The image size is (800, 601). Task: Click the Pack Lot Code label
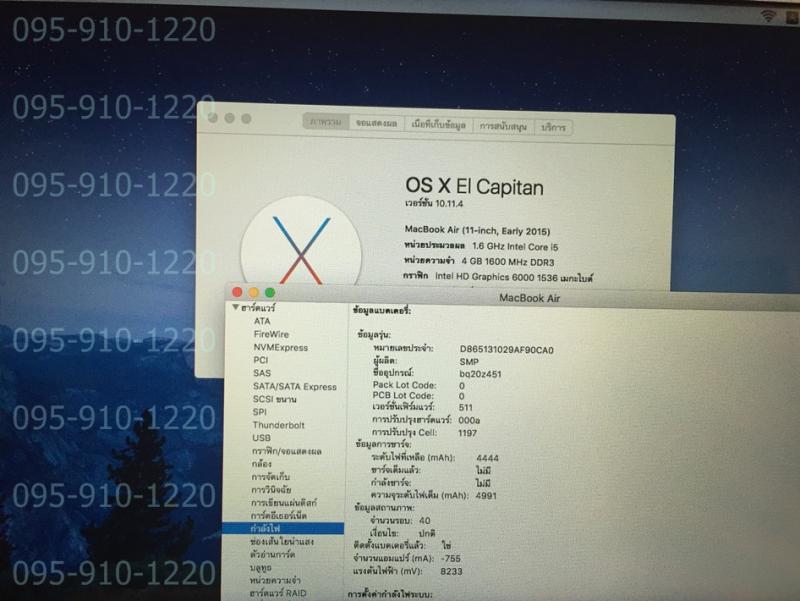405,385
